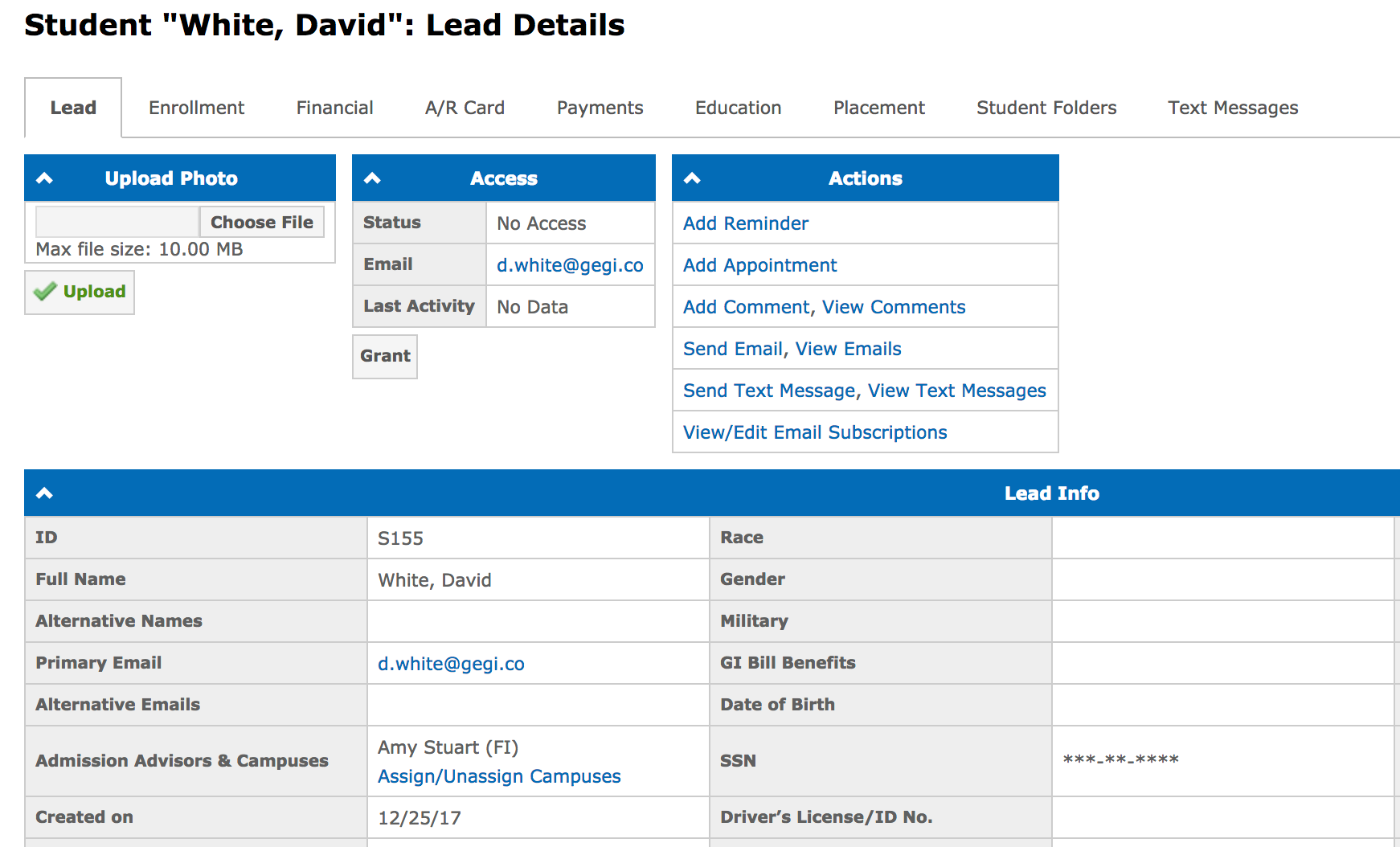Click the GI Bill Benefits label
This screenshot has width=1400, height=847.
point(788,663)
